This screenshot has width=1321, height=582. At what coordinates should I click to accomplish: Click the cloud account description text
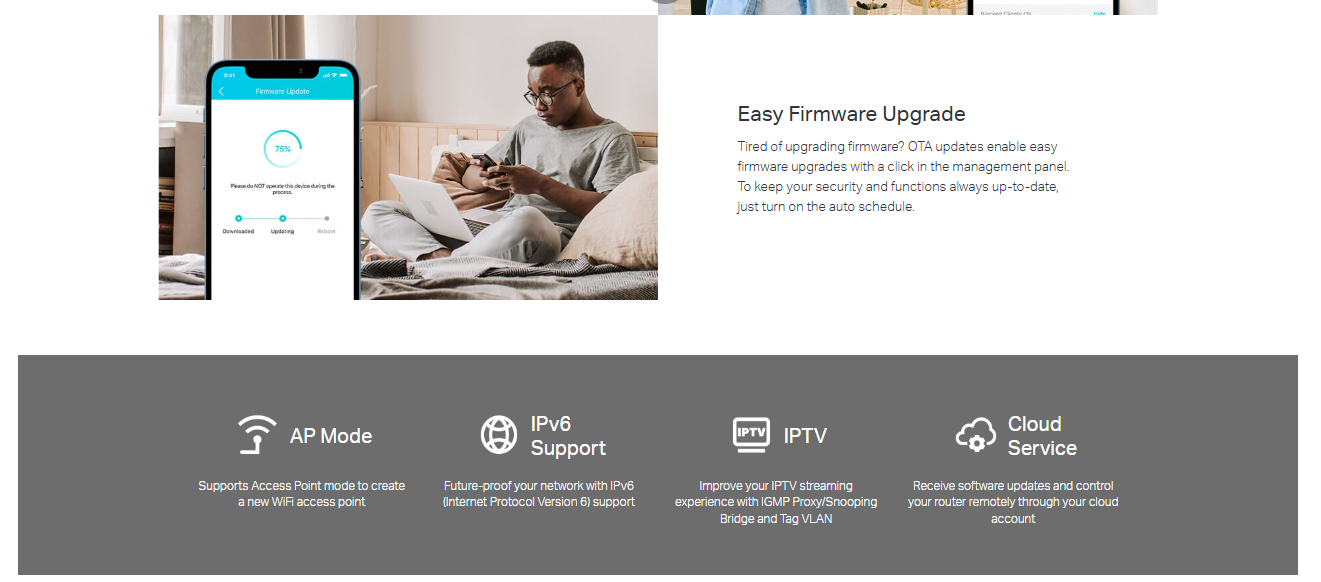coord(1013,502)
